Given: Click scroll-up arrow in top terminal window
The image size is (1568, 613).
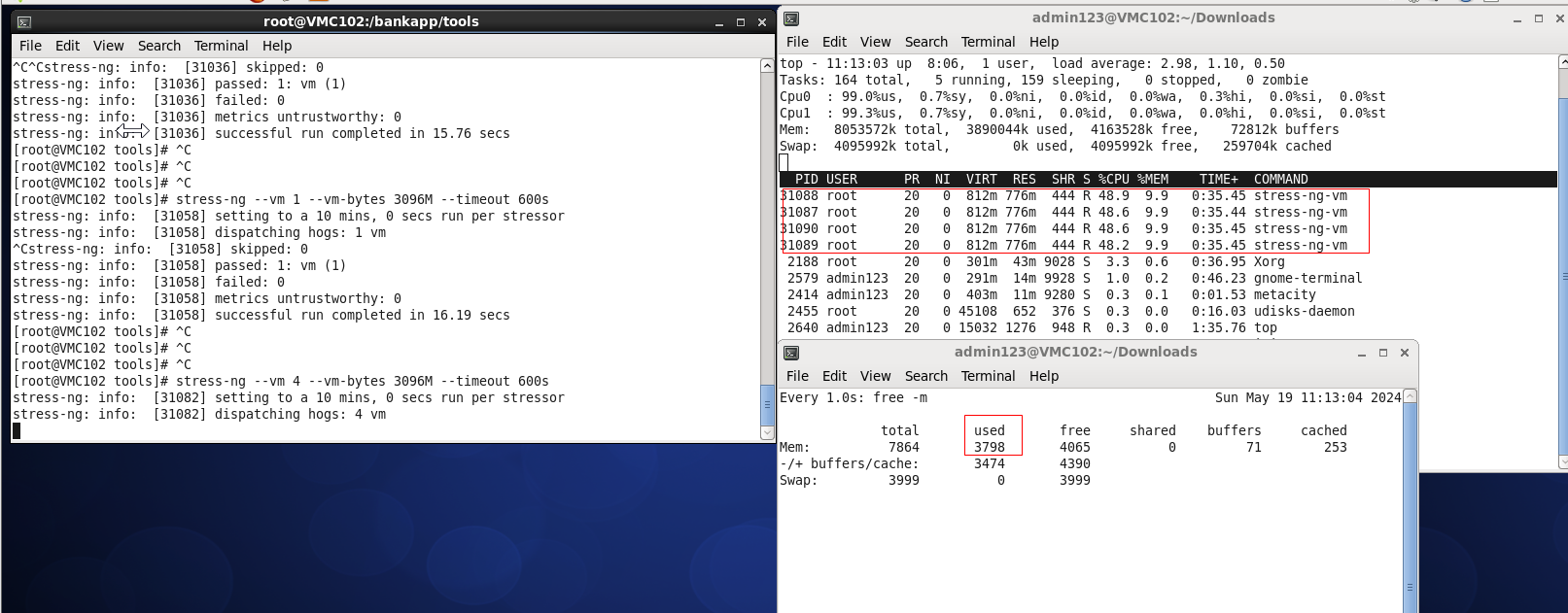Looking at the screenshot, I should pos(1563,62).
